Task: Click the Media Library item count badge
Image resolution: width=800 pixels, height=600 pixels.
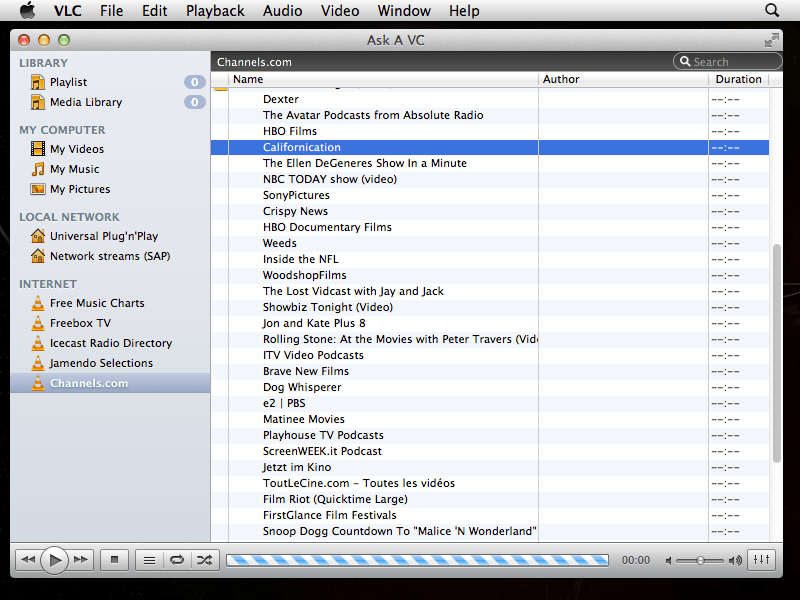Action: 194,102
